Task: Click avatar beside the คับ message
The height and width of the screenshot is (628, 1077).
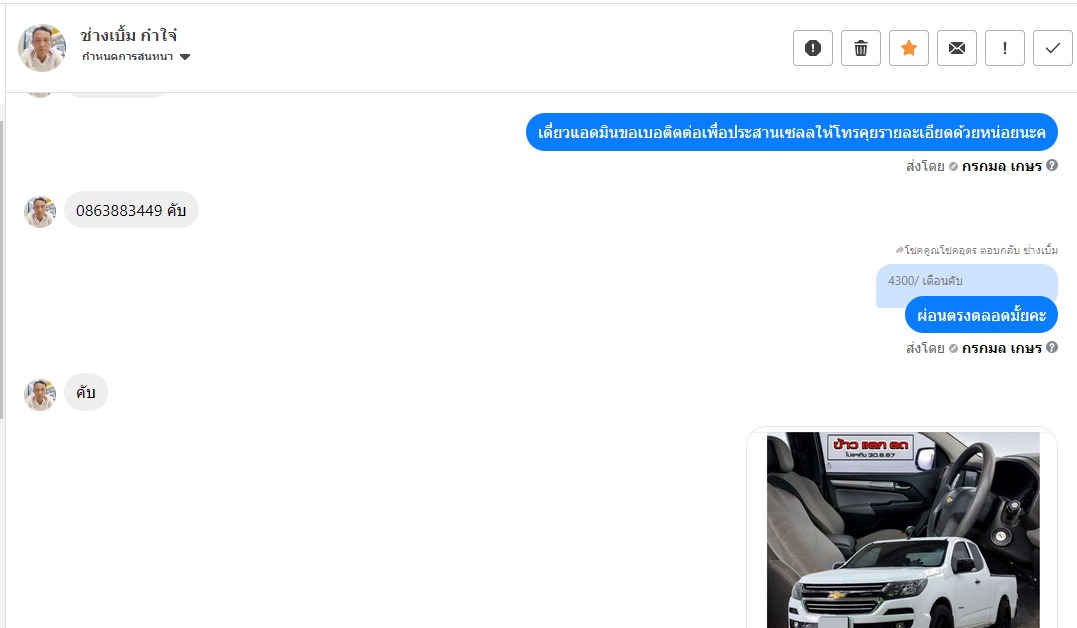Action: (x=40, y=394)
